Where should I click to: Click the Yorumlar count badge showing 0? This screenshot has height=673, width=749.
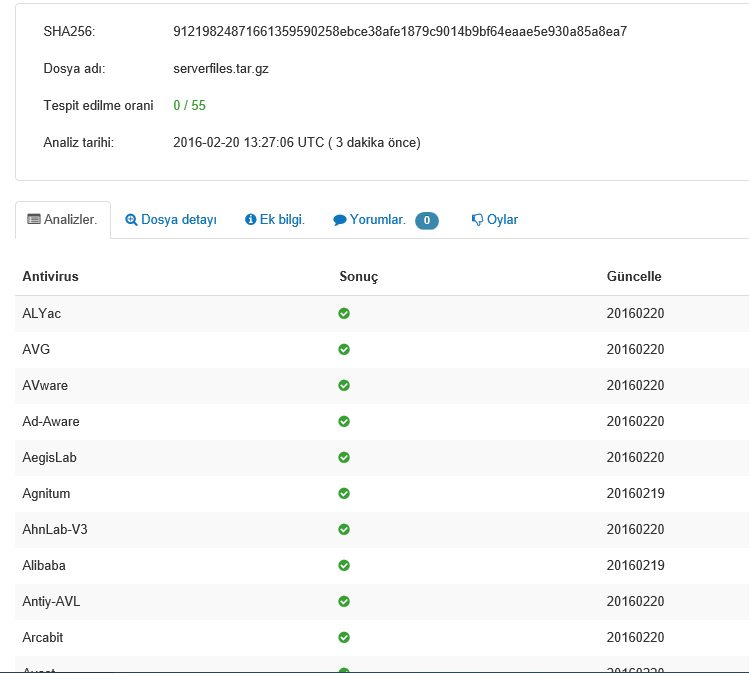(427, 220)
